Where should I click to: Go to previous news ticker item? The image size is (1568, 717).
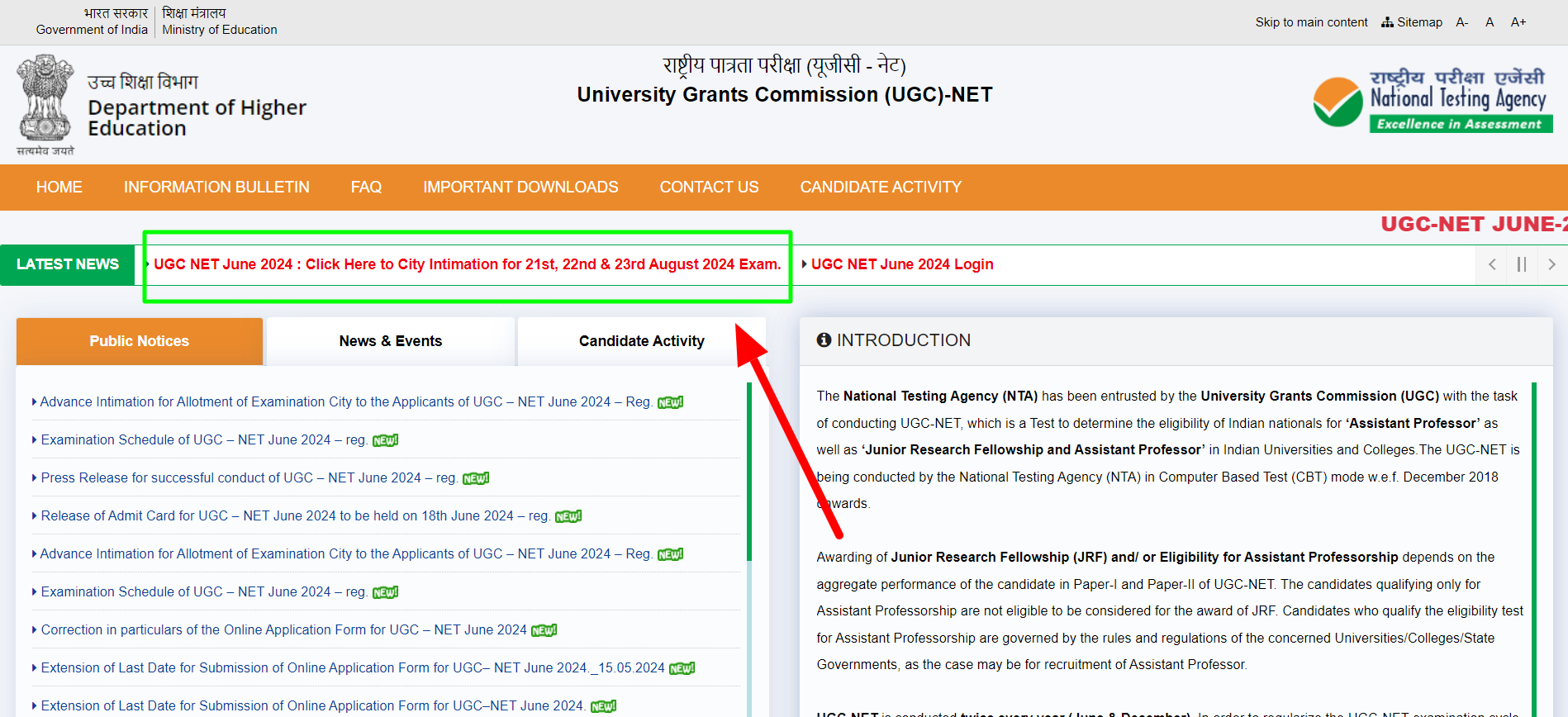pos(1492,264)
